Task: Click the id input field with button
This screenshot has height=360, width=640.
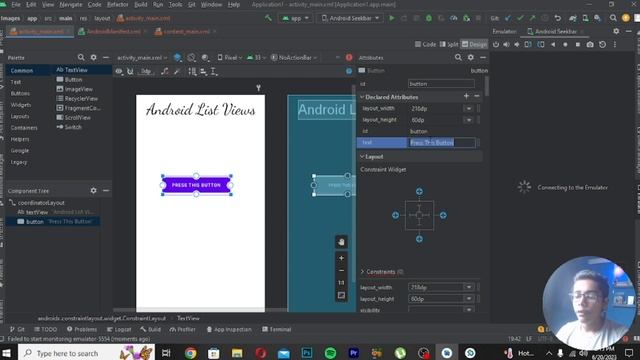Action: (441, 84)
